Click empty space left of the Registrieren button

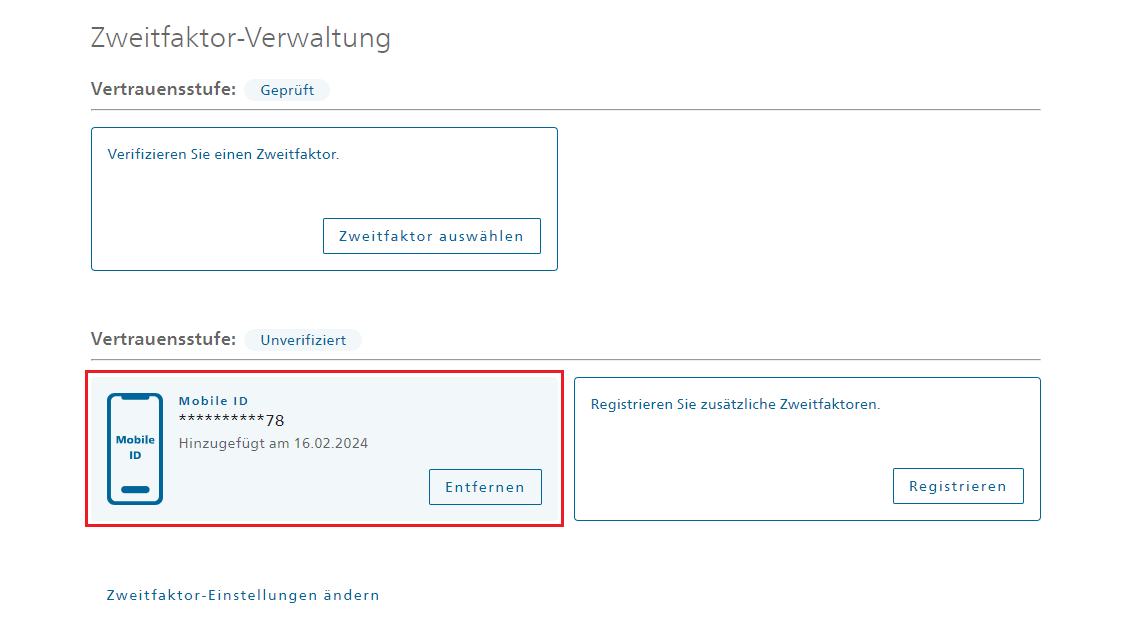tap(734, 486)
